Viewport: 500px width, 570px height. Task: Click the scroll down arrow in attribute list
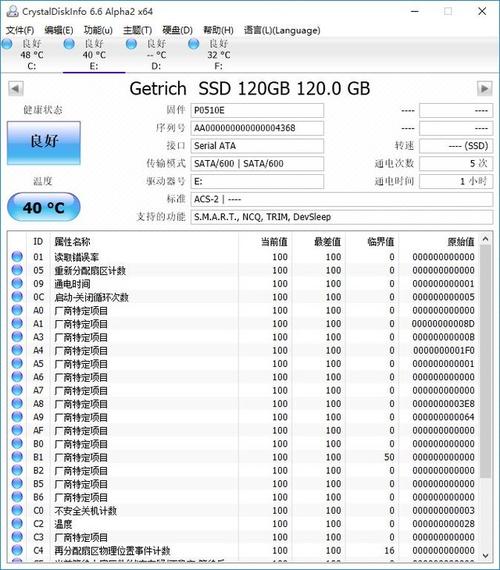click(485, 555)
